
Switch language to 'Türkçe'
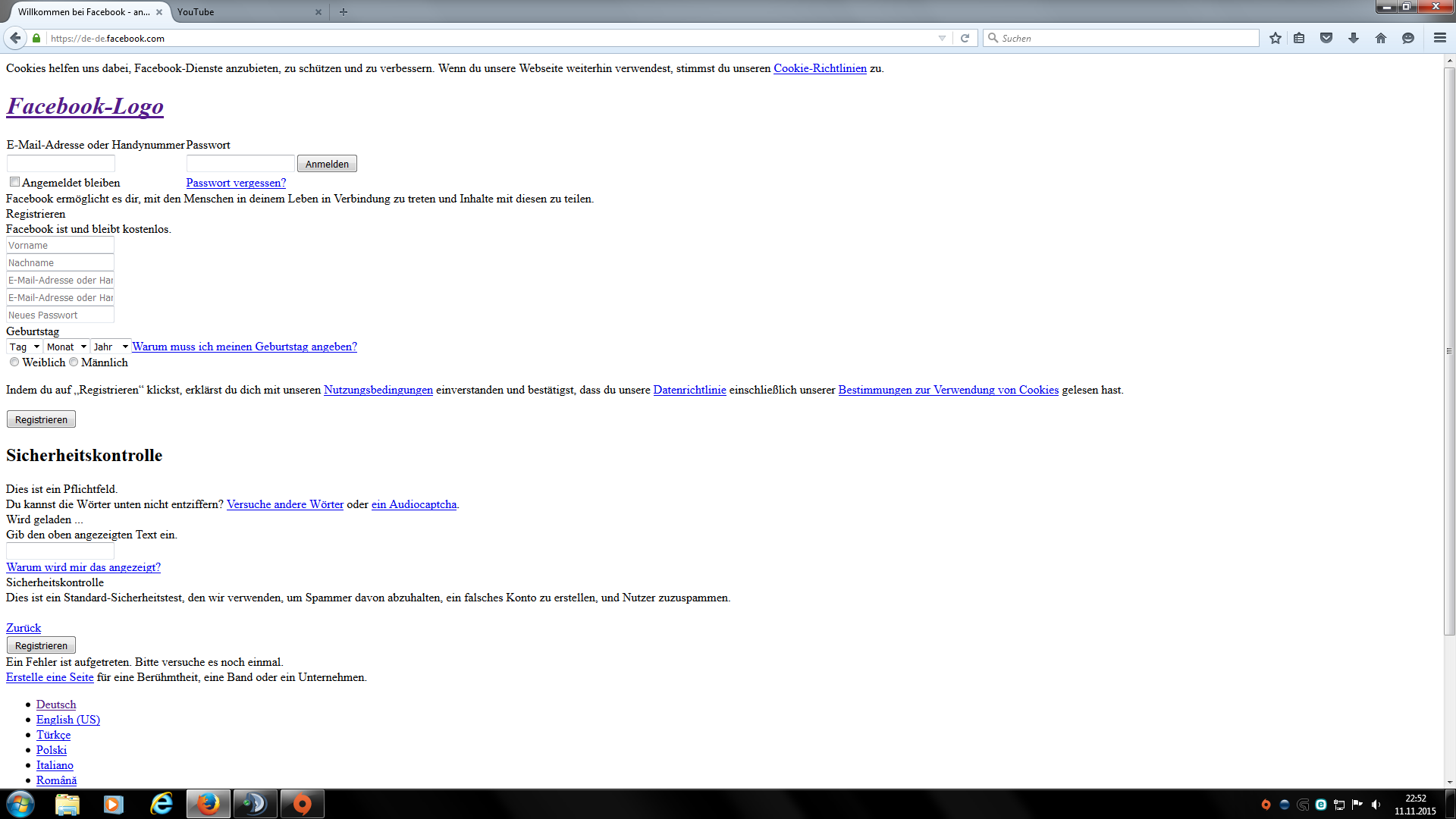click(53, 735)
